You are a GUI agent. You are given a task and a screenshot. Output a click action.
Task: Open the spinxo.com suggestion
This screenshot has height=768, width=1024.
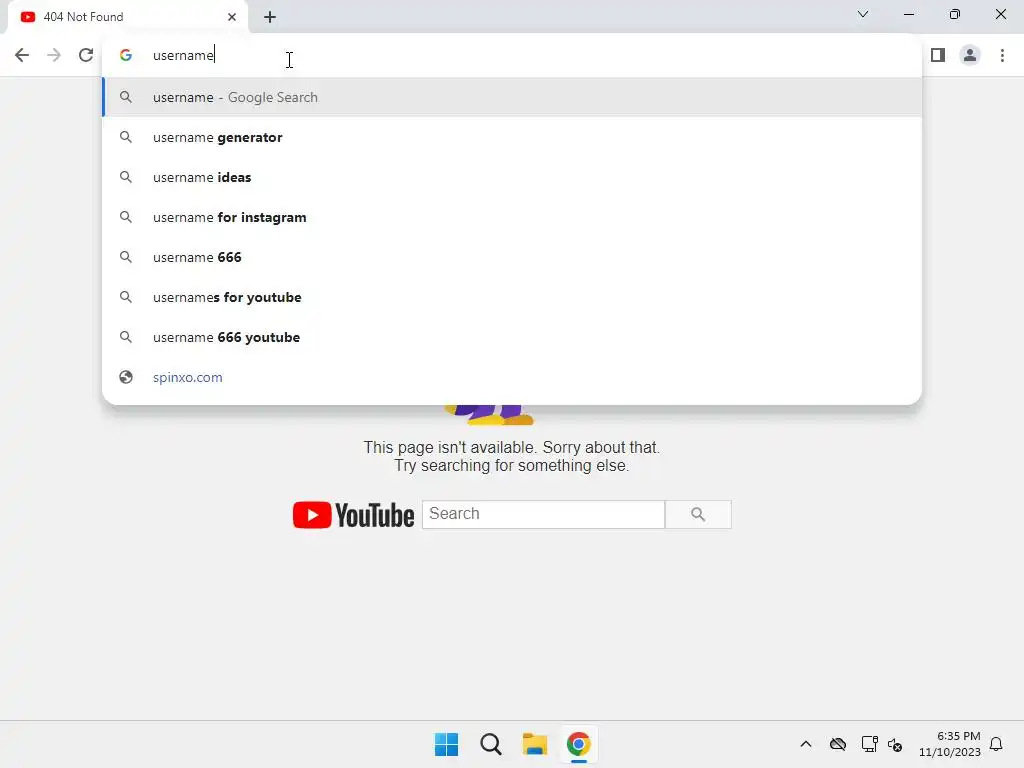512,377
